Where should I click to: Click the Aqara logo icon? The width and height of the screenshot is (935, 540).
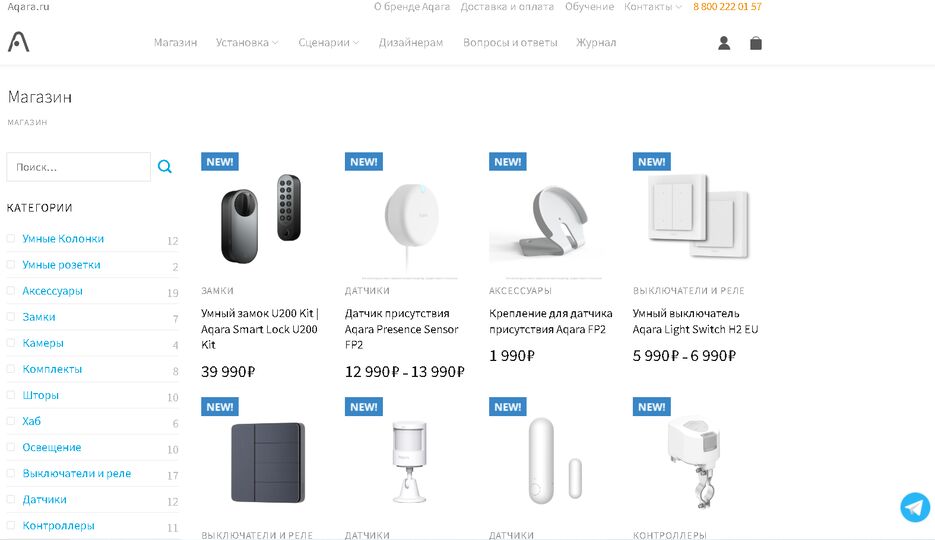click(x=18, y=42)
